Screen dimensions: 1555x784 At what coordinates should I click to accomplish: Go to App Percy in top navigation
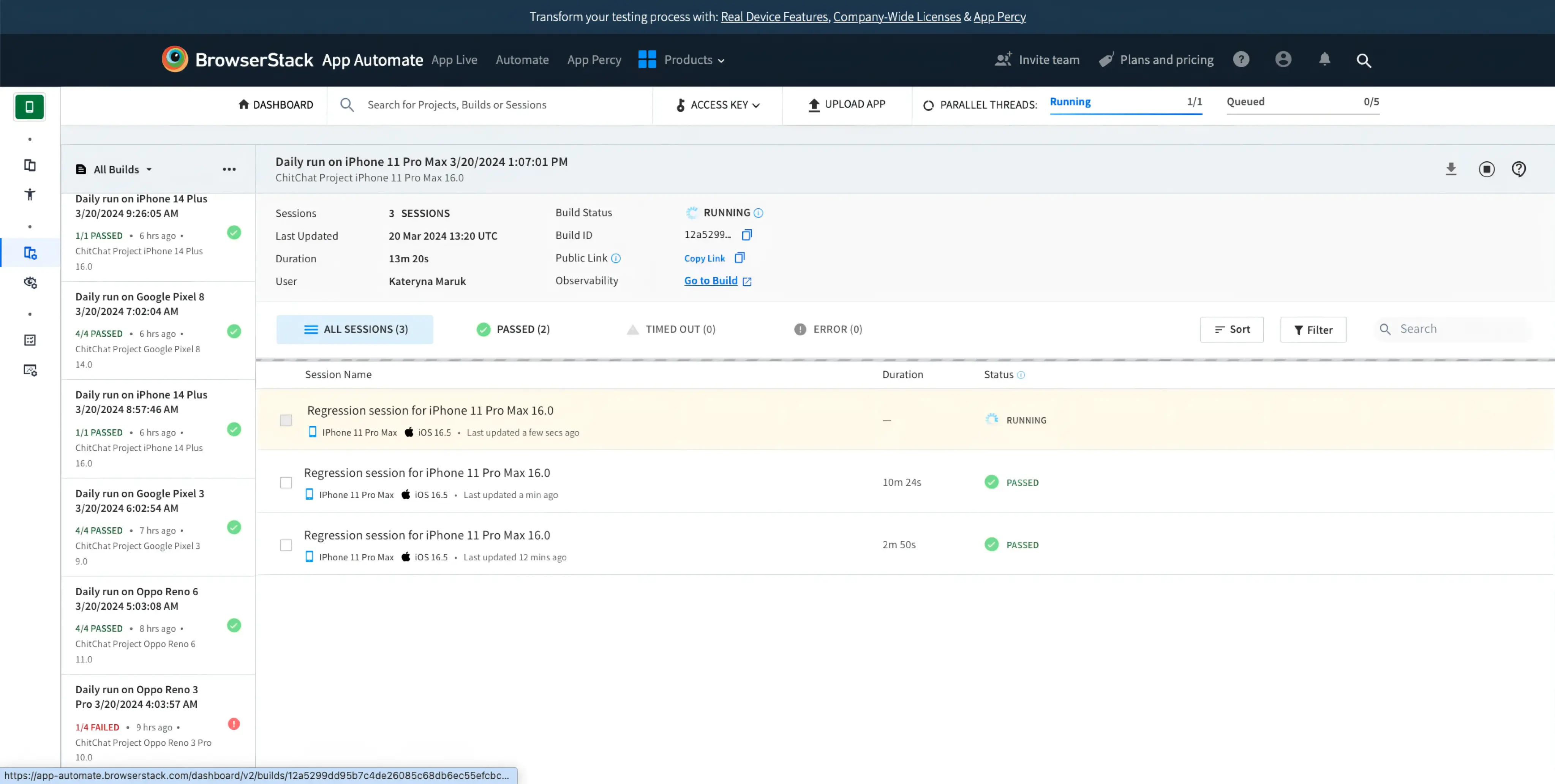point(594,60)
